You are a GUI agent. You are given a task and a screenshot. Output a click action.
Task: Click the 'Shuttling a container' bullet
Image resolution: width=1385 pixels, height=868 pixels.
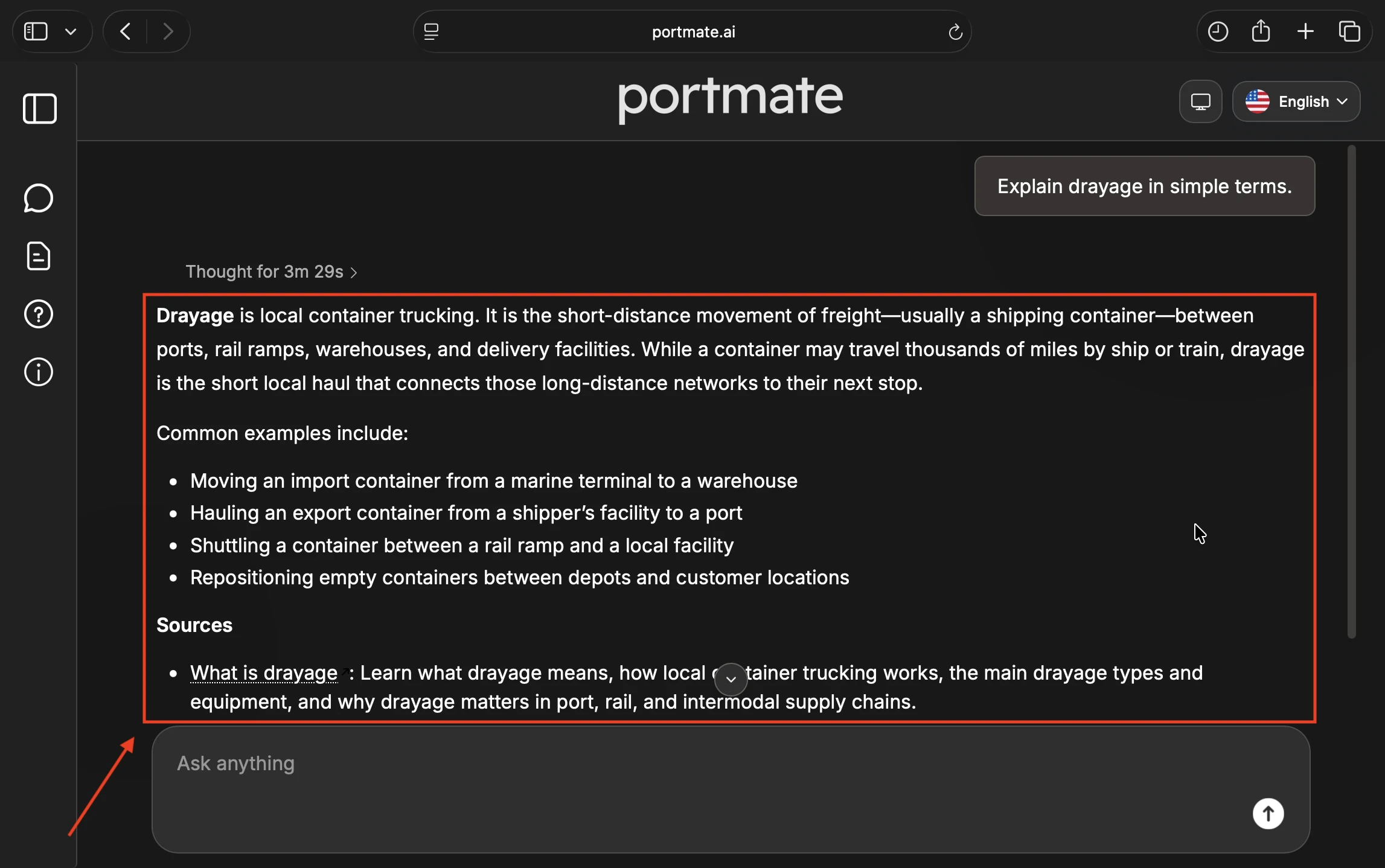click(462, 545)
